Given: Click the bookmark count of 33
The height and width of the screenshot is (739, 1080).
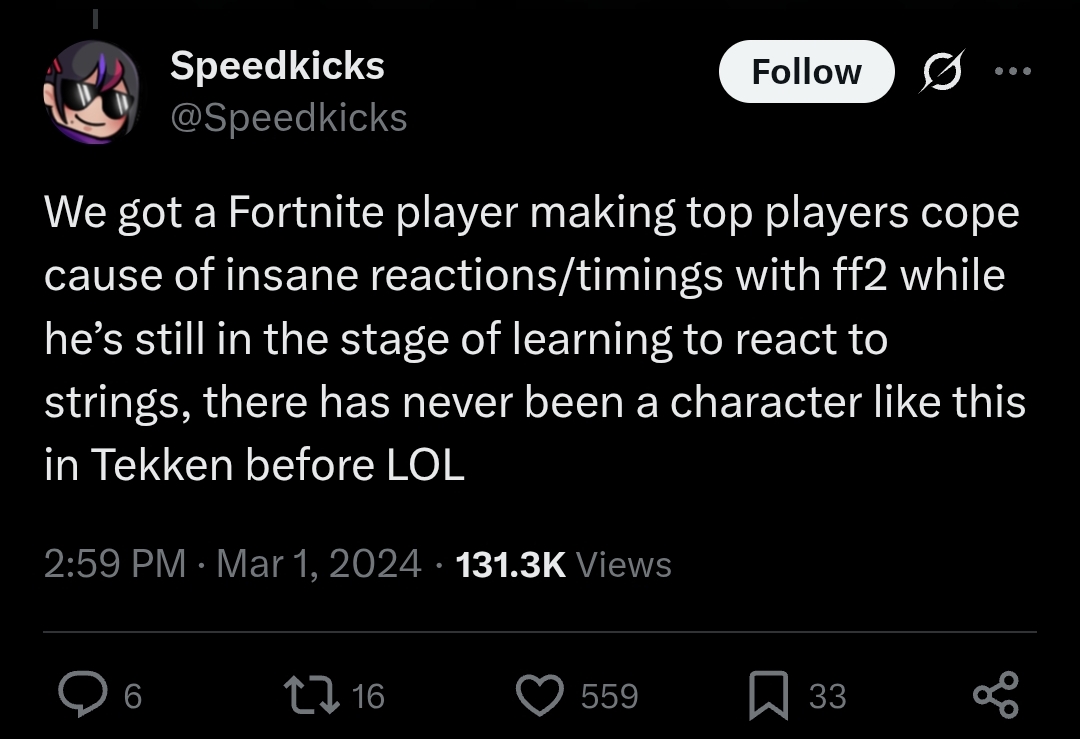Looking at the screenshot, I should (827, 696).
